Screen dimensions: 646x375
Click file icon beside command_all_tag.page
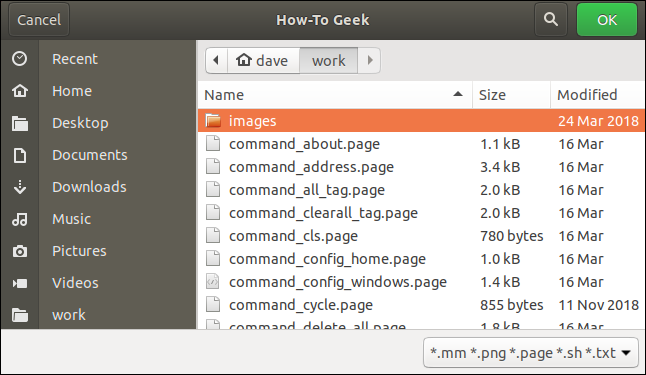(x=213, y=190)
